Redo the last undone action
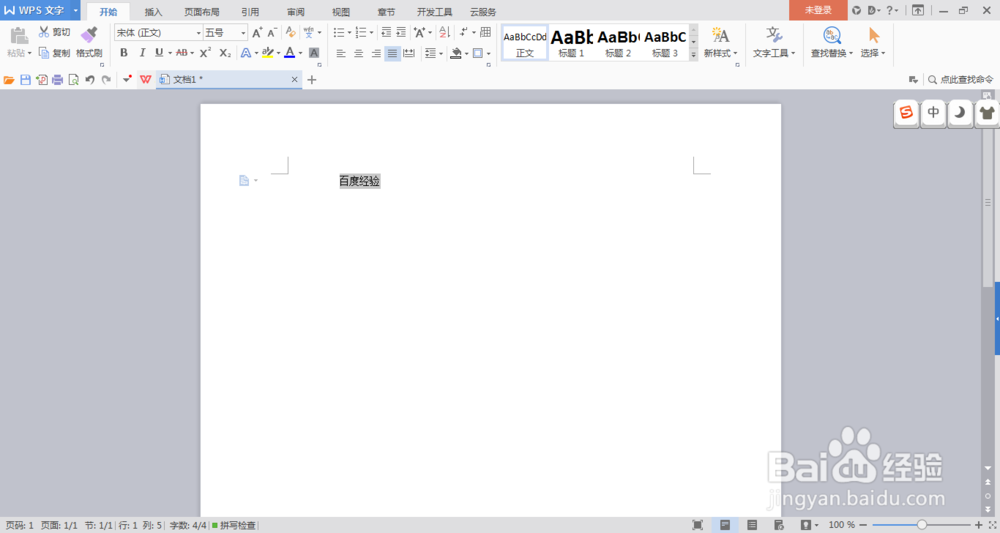This screenshot has width=1000, height=533. (x=107, y=80)
